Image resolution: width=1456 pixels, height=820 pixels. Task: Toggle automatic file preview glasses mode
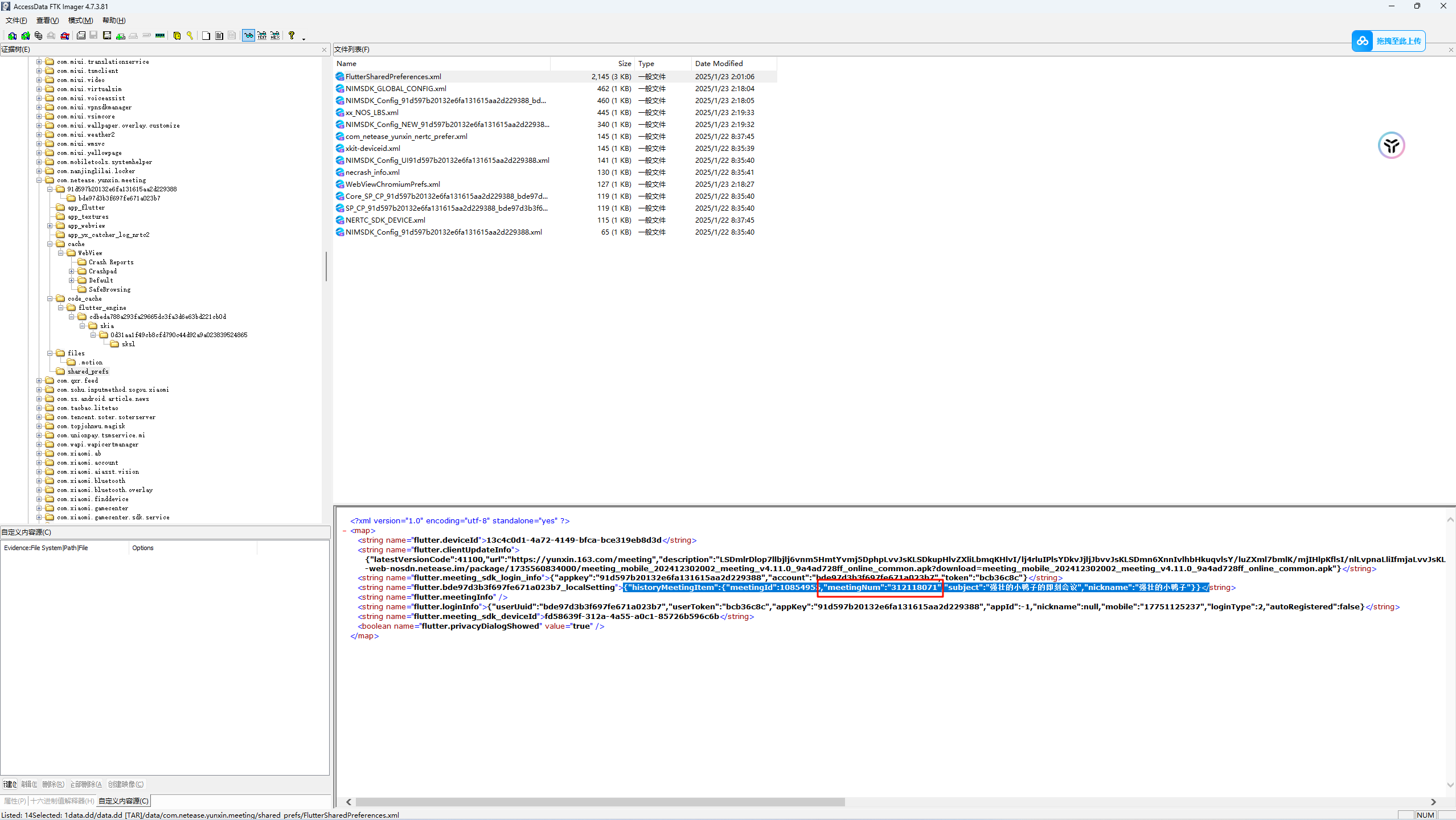(x=248, y=35)
